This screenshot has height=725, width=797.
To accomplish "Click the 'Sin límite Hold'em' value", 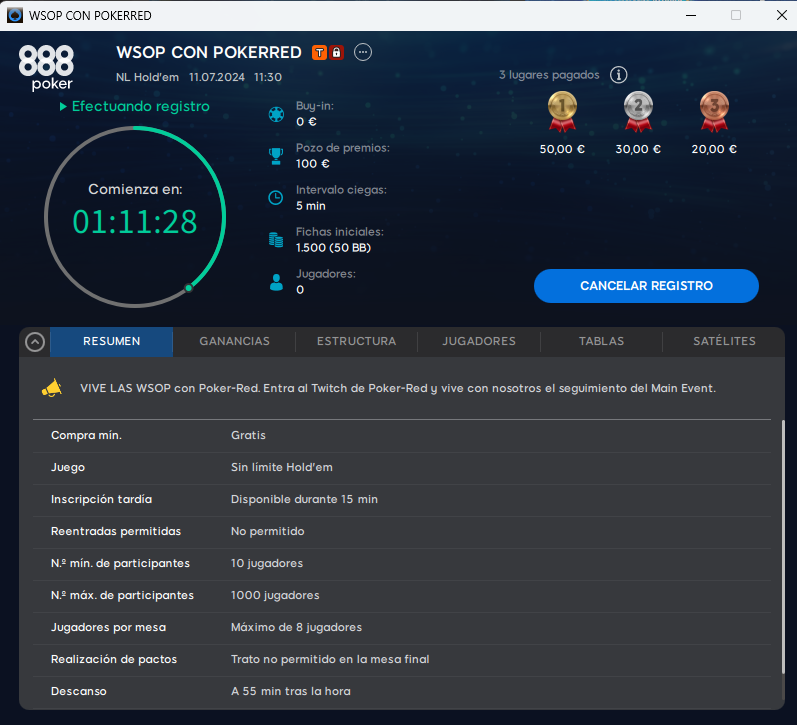I will pyautogui.click(x=282, y=467).
